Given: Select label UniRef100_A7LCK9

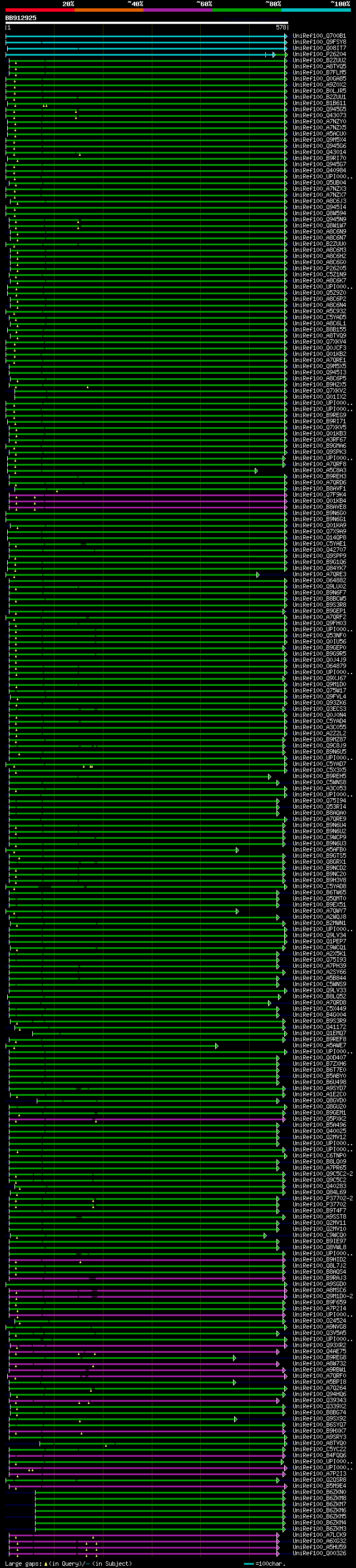Looking at the screenshot, I should coord(319,1536).
